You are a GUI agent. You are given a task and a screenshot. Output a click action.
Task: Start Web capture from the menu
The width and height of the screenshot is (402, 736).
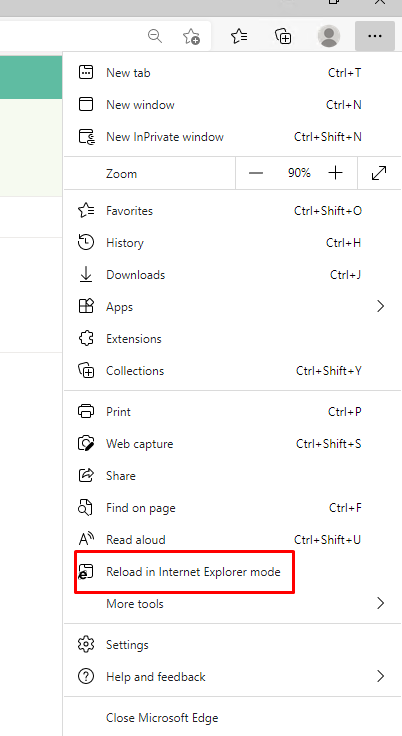(x=232, y=444)
